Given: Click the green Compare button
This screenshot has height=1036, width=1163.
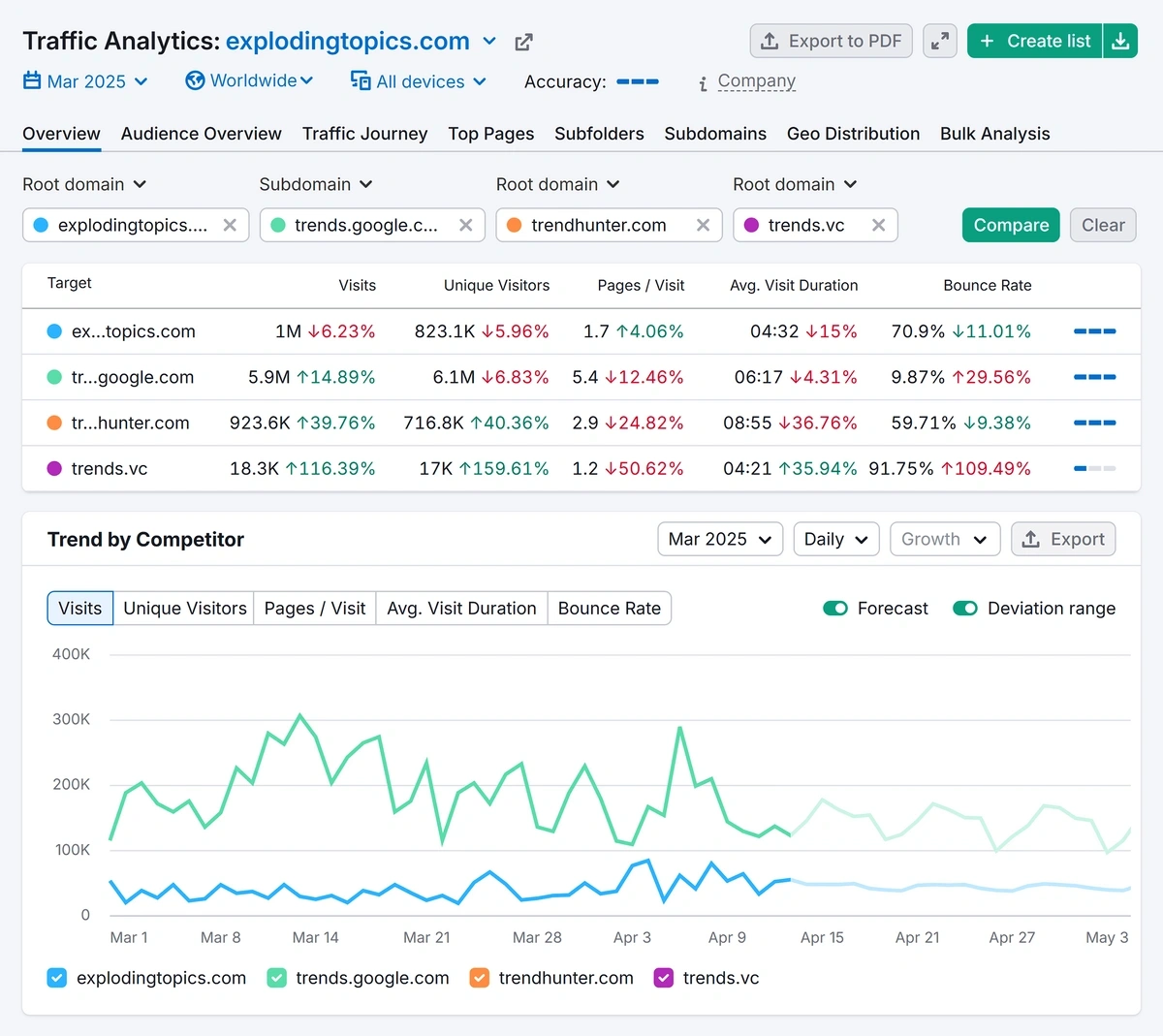Looking at the screenshot, I should click(x=1011, y=225).
